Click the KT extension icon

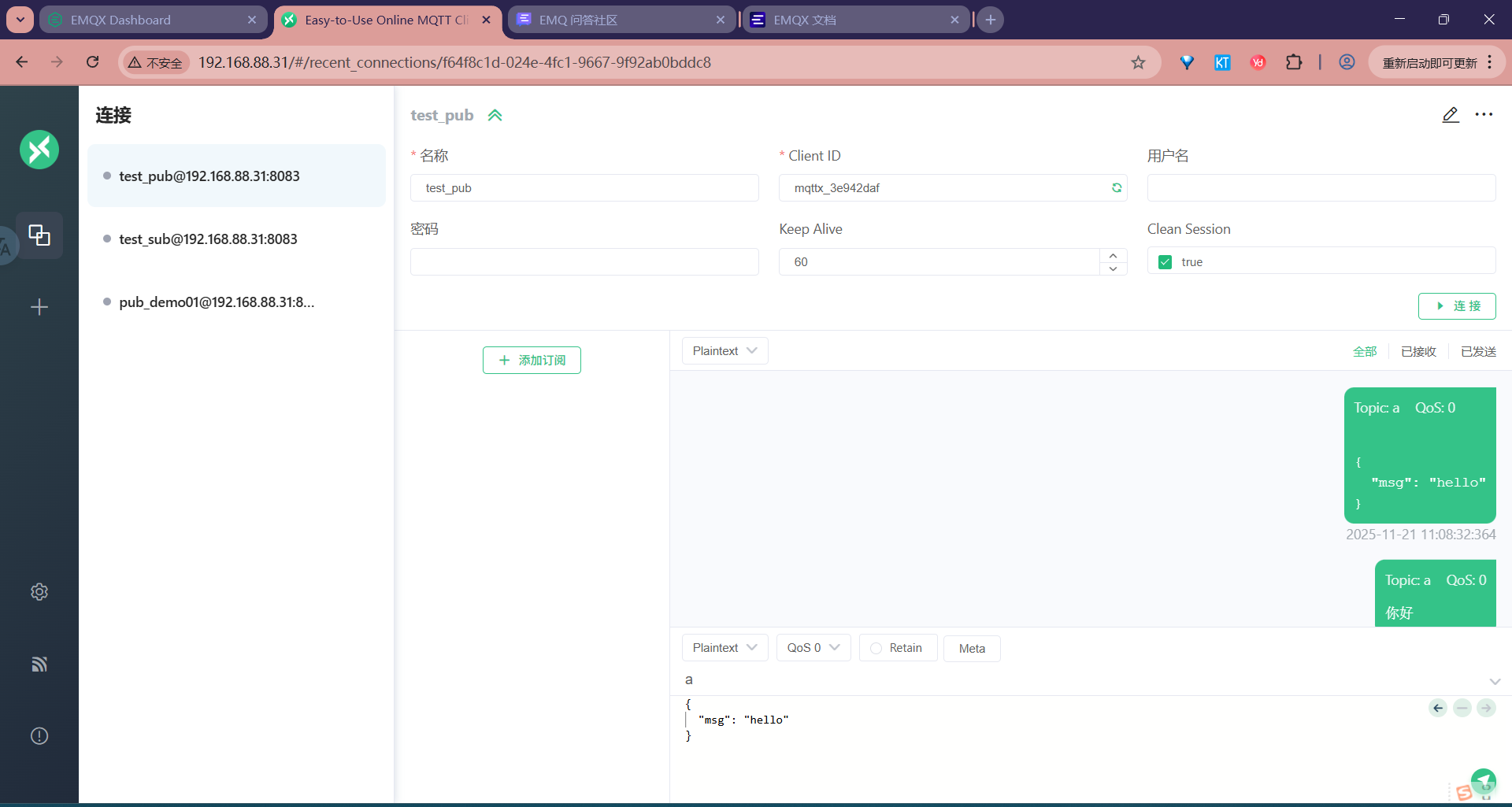(x=1222, y=62)
